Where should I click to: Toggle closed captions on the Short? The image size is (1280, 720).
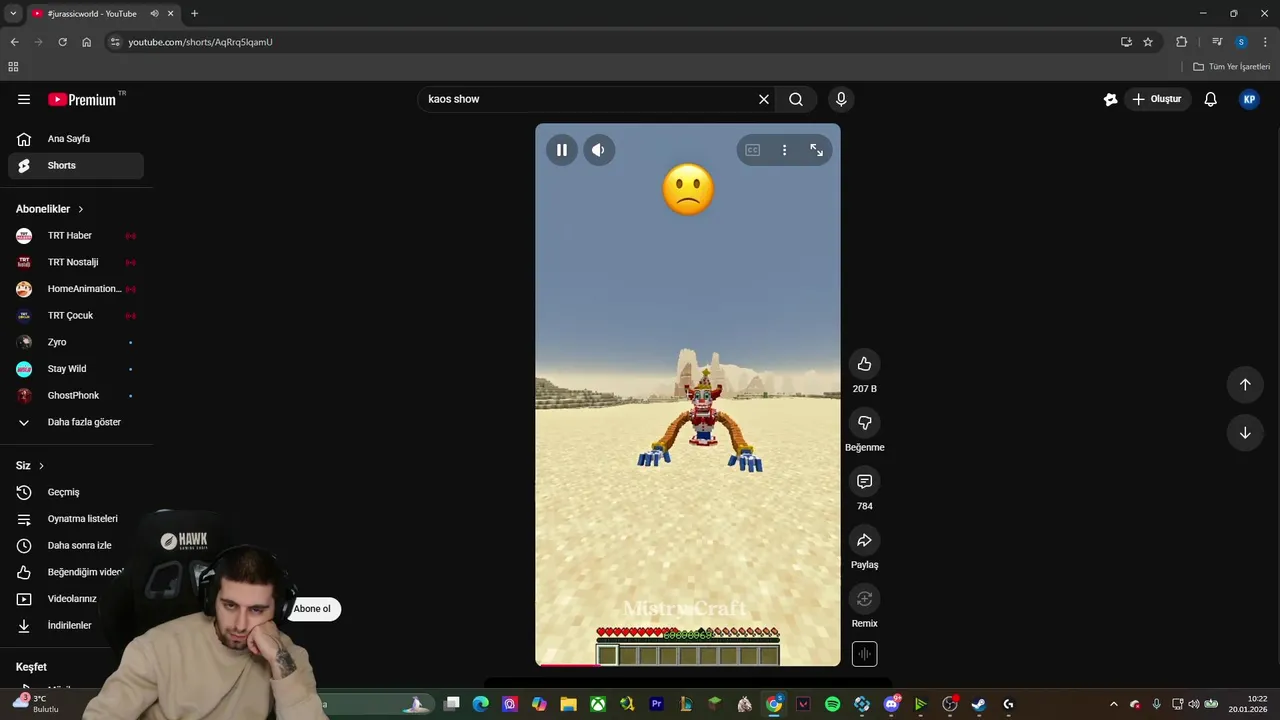tap(753, 150)
